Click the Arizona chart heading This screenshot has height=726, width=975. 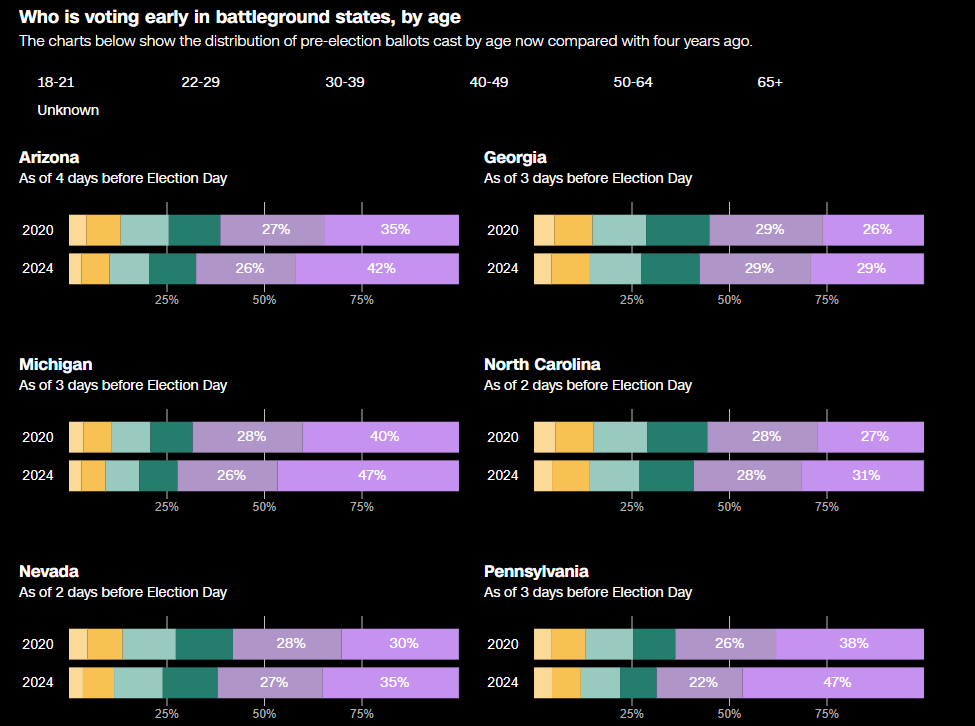(x=49, y=157)
